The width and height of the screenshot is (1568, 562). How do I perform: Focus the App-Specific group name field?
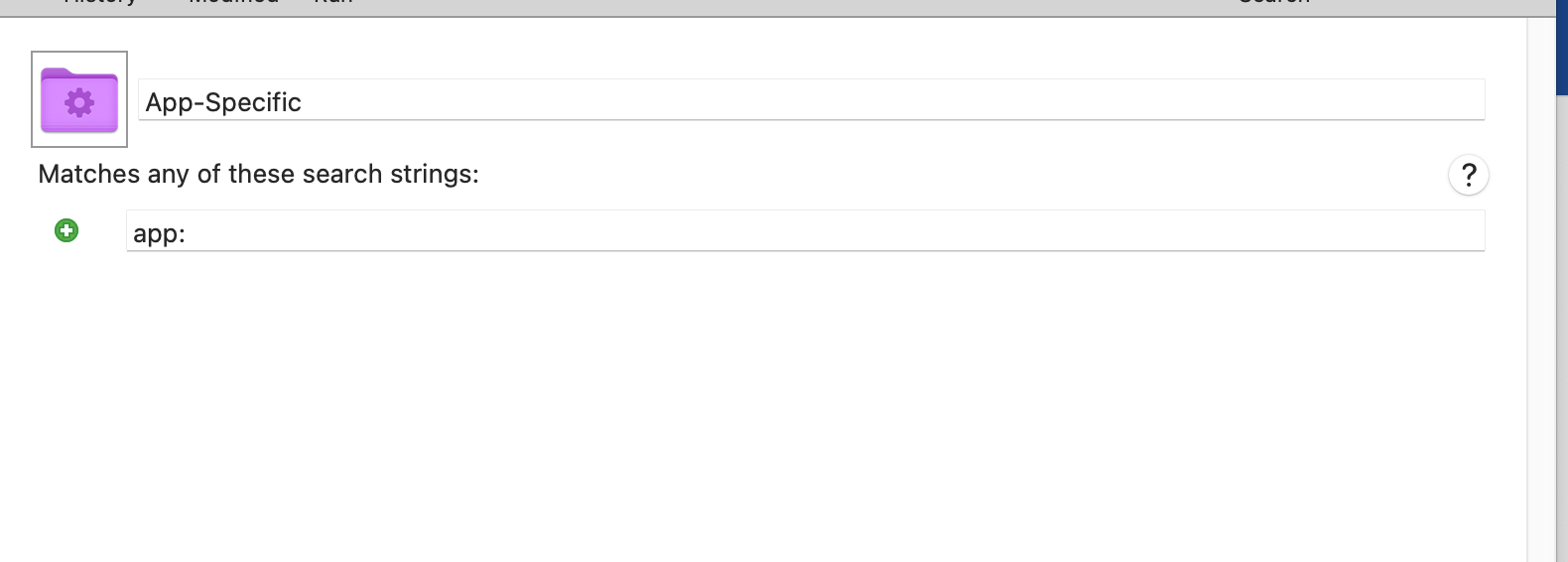[x=811, y=100]
